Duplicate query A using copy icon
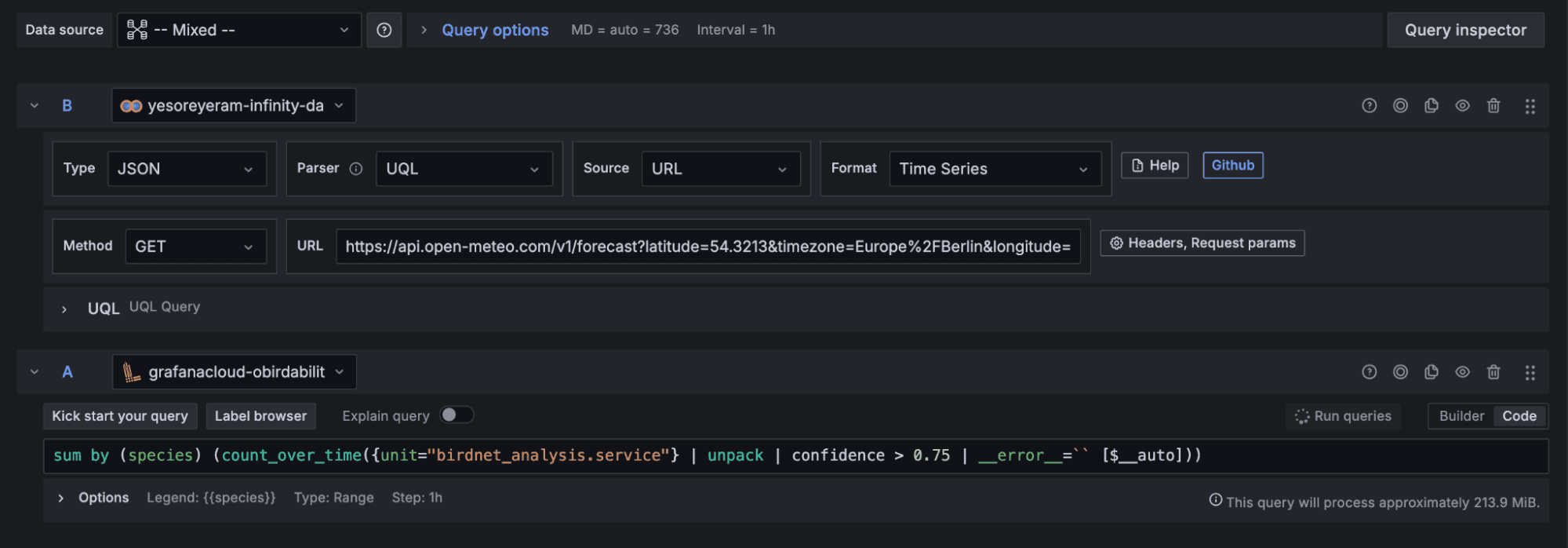Screen dimensions: 1568x548 click(x=1432, y=372)
